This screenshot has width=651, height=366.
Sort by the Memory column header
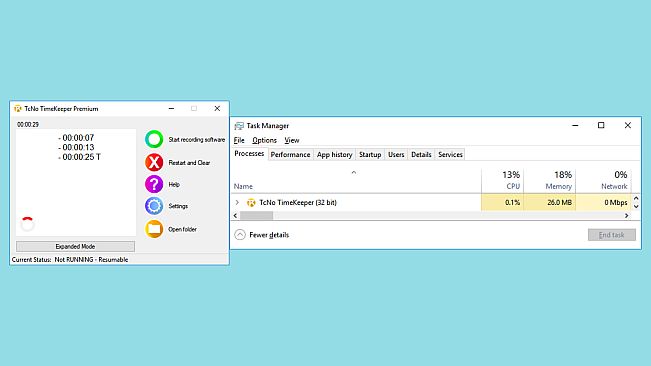[x=550, y=180]
